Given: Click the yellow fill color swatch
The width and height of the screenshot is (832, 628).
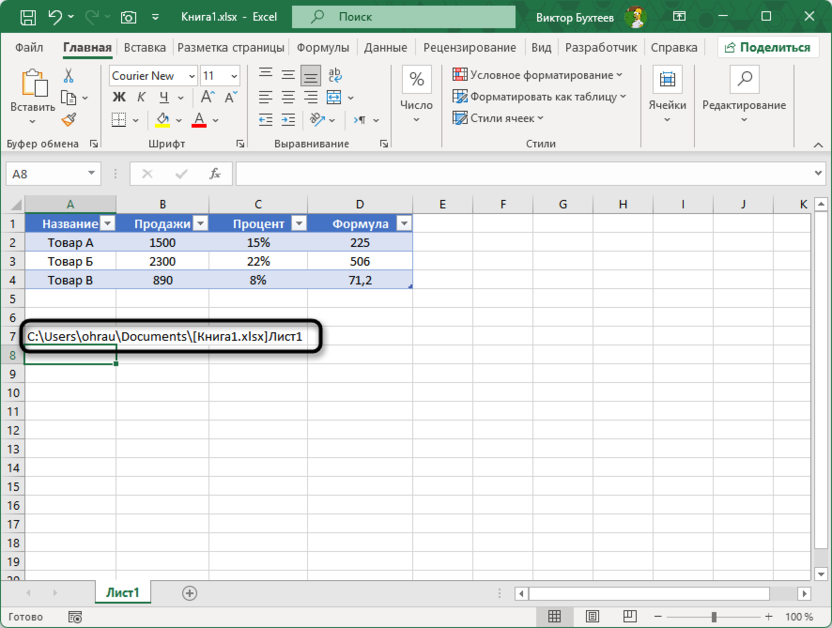Looking at the screenshot, I should [x=163, y=120].
